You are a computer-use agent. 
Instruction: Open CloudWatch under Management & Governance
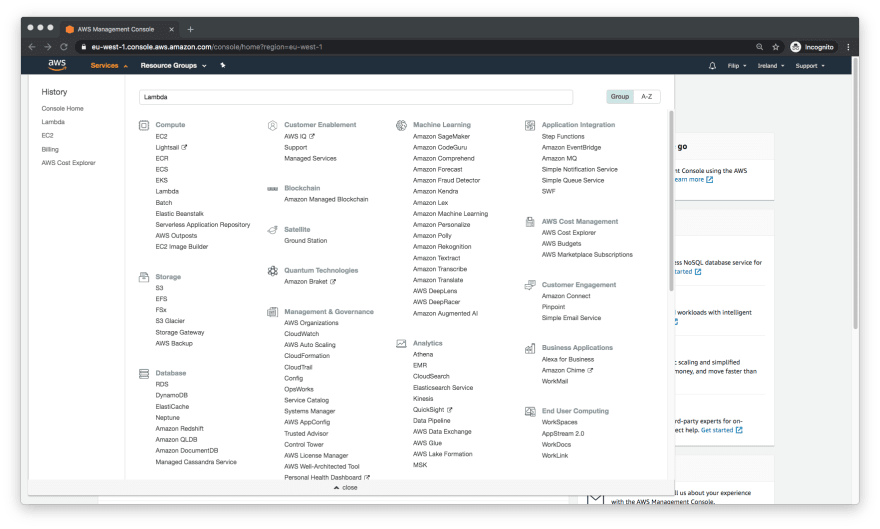[x=301, y=334]
